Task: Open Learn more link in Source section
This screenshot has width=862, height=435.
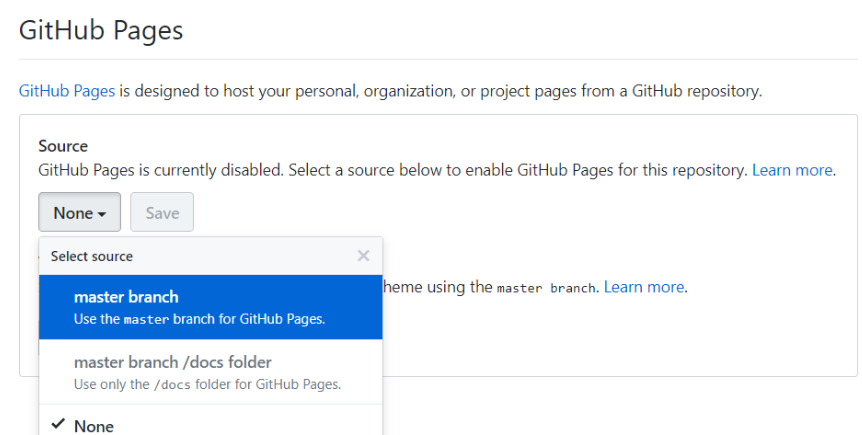Action: click(792, 170)
